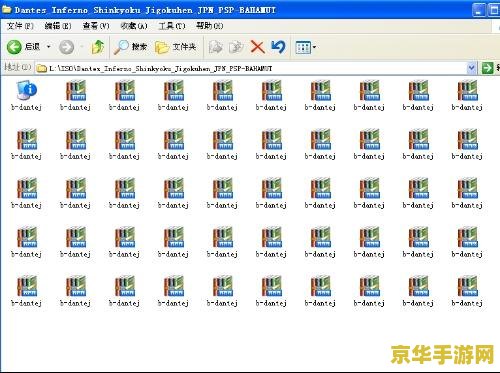
Task: Click the Move To toolbar icon
Action: point(216,47)
